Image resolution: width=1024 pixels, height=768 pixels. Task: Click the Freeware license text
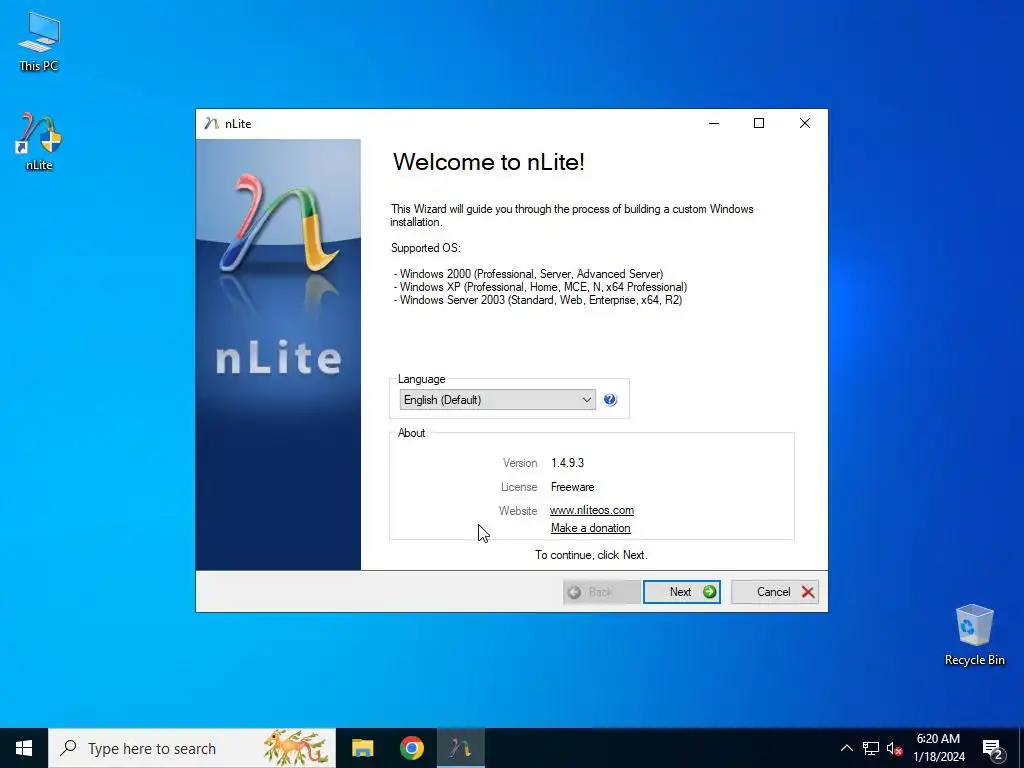573,487
